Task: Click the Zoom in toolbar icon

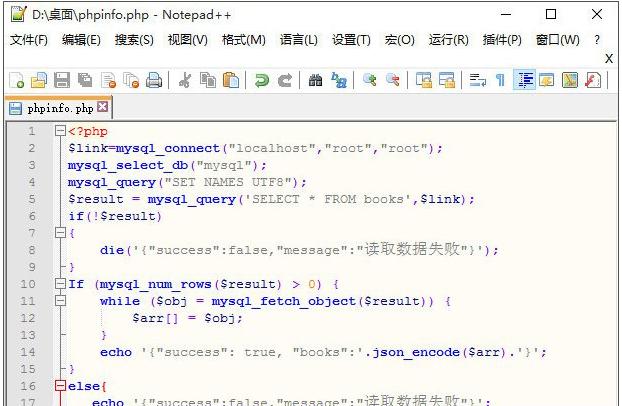Action: point(370,80)
